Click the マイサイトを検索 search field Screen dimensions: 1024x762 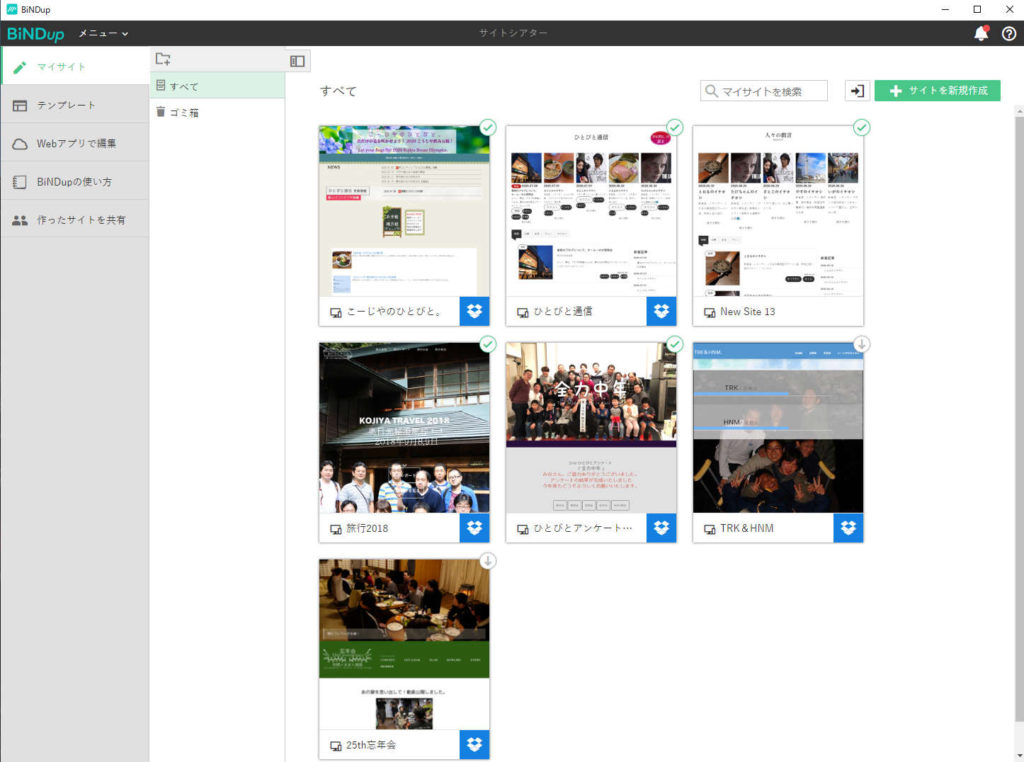[772, 91]
